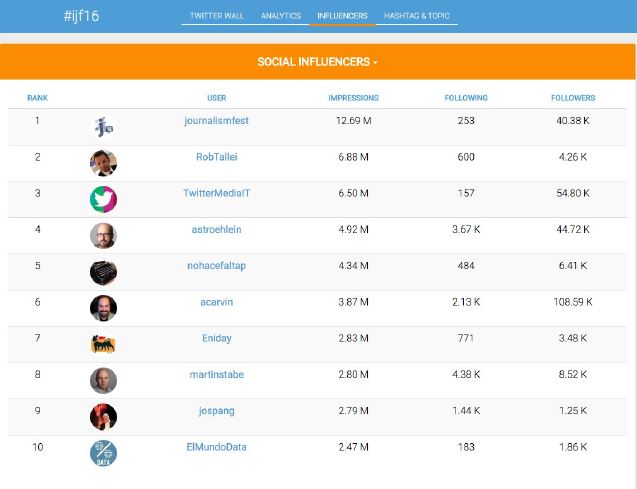
Task: Select the 4.26 K followers value
Action: [573, 157]
